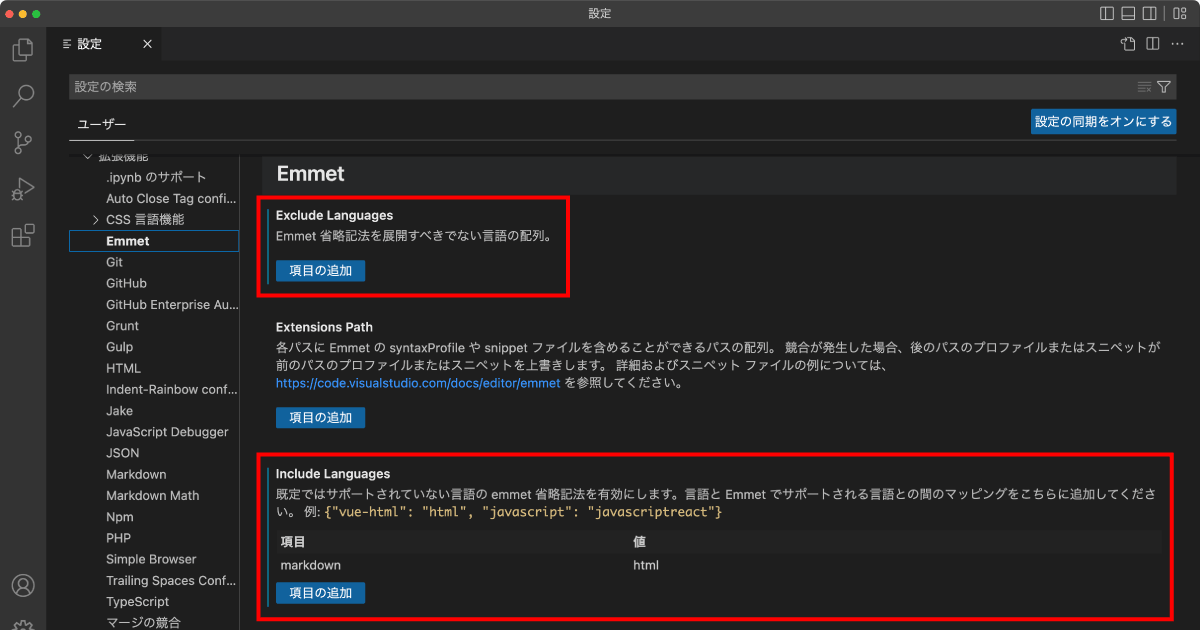Open the Extensions view
The image size is (1200, 630).
[23, 236]
